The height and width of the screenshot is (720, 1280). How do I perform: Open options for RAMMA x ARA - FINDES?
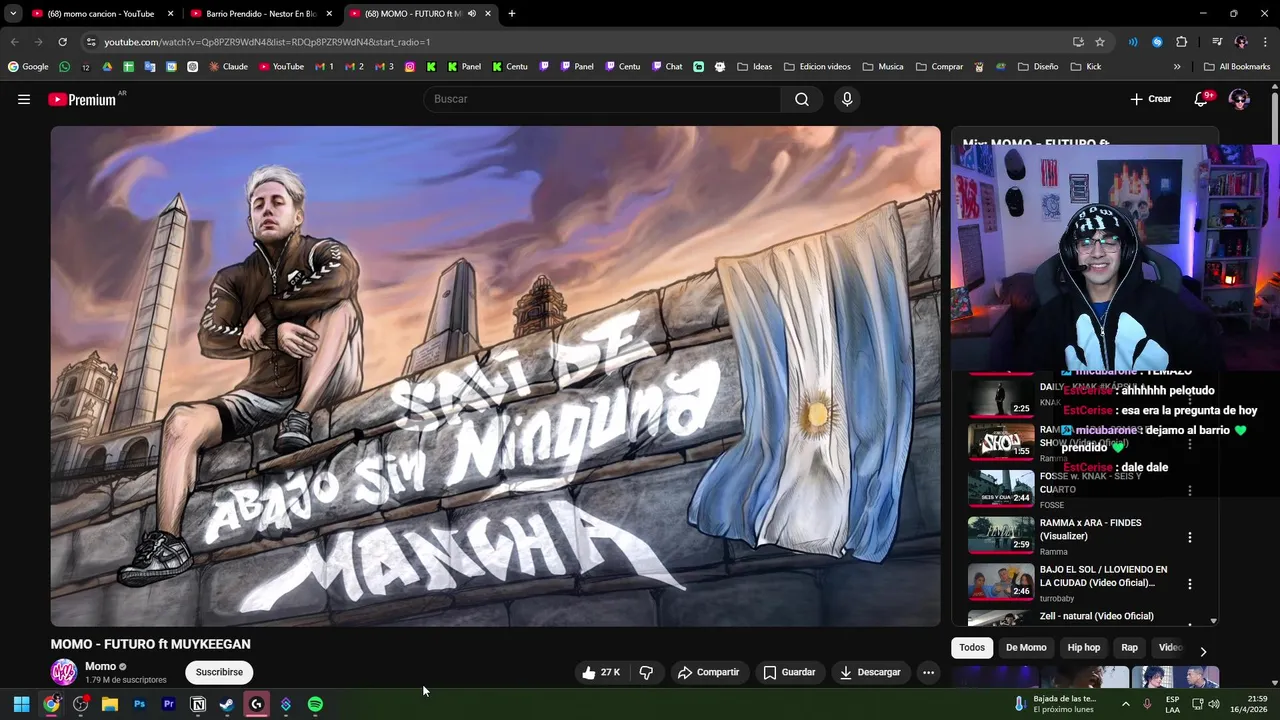coord(1189,537)
